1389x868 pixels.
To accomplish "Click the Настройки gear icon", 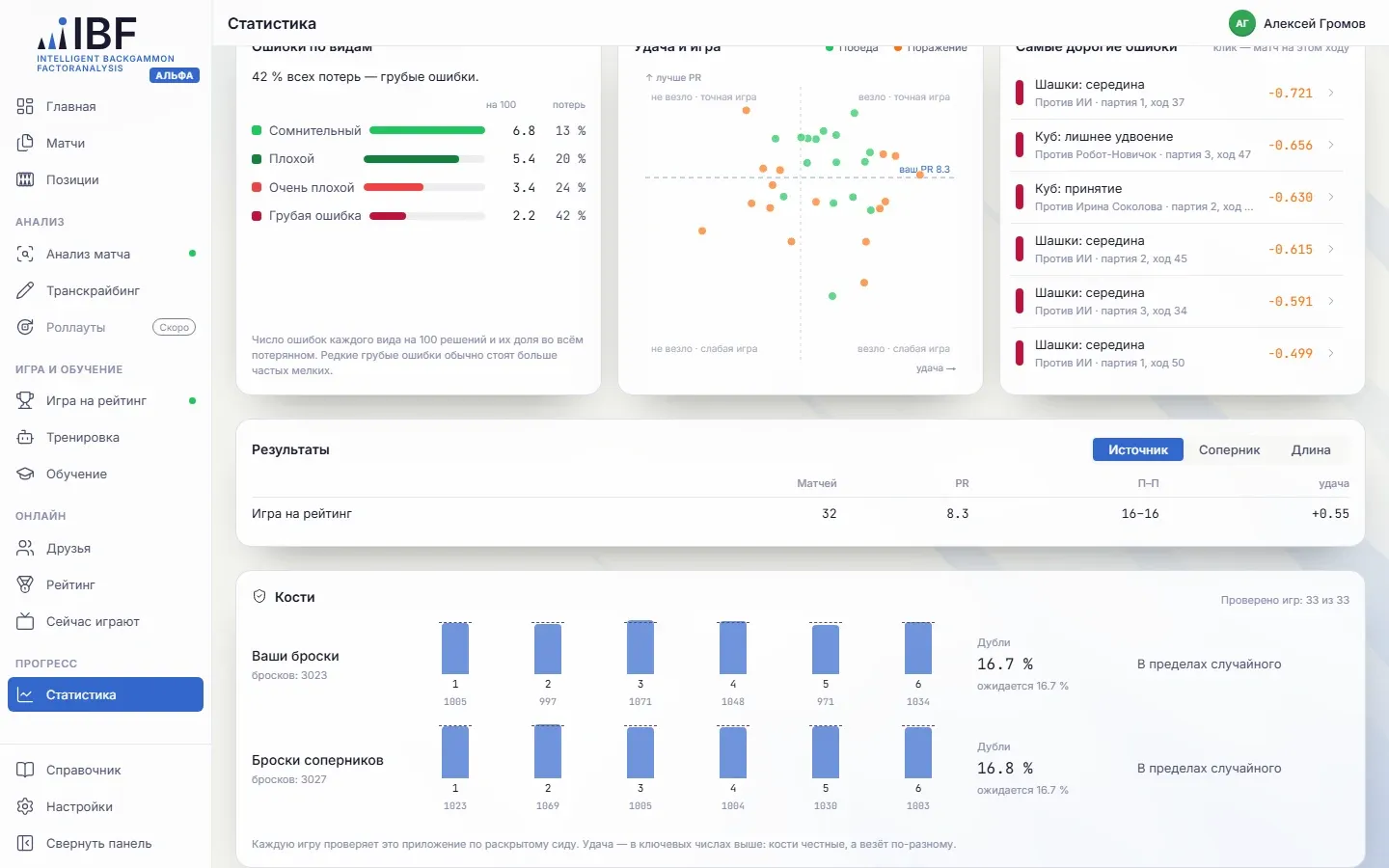I will pos(25,806).
